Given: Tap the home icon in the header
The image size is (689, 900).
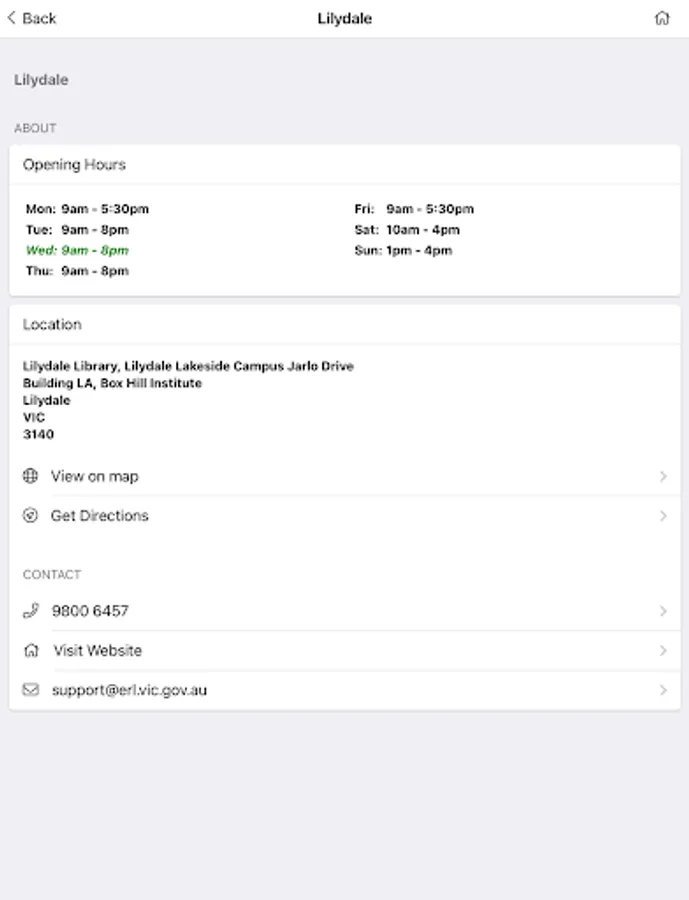Looking at the screenshot, I should [662, 18].
